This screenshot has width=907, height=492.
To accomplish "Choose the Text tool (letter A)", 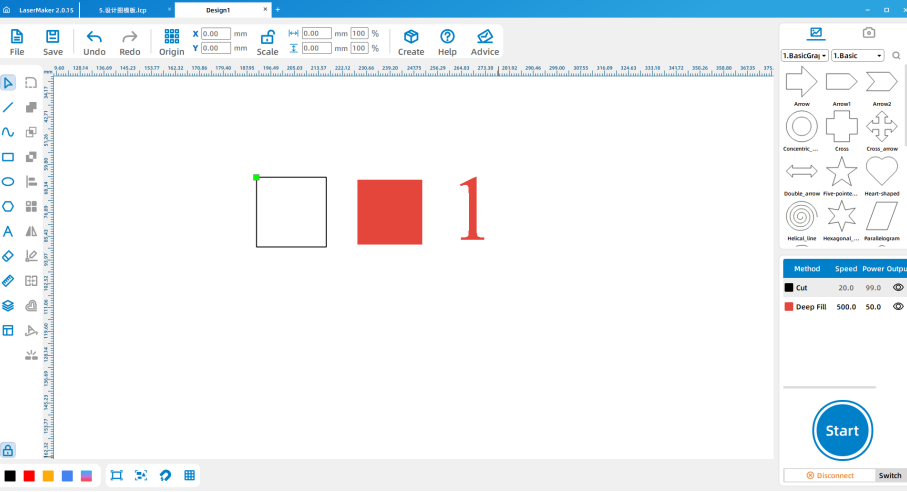I will click(x=8, y=231).
